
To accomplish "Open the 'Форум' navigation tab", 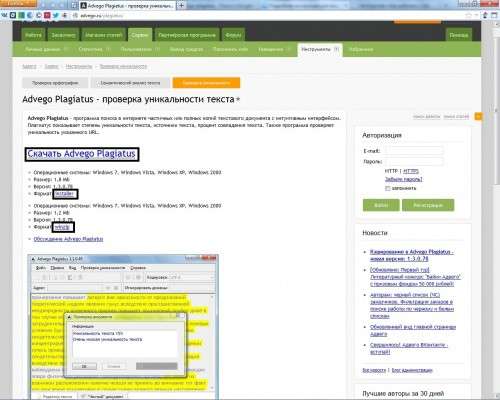I will [x=233, y=35].
